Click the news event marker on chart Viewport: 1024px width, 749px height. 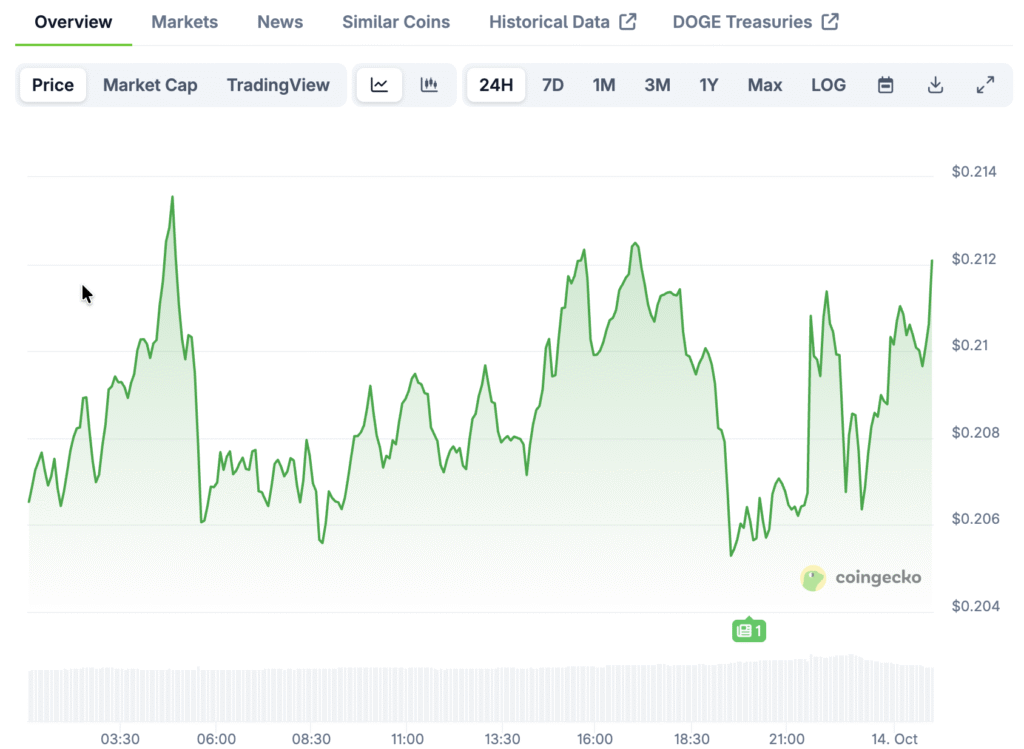coord(749,630)
